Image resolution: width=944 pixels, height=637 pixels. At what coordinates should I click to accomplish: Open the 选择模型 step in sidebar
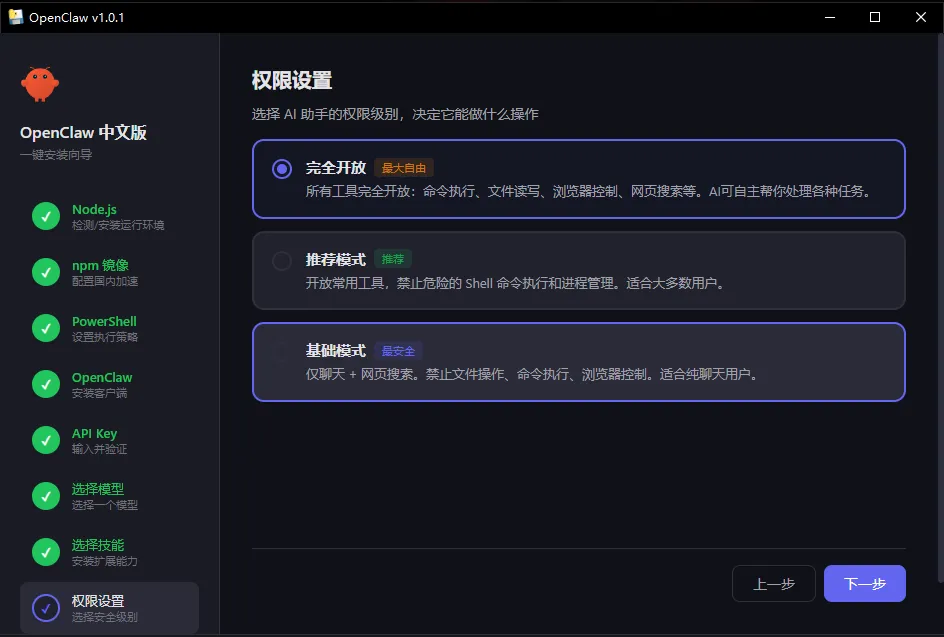pos(109,496)
